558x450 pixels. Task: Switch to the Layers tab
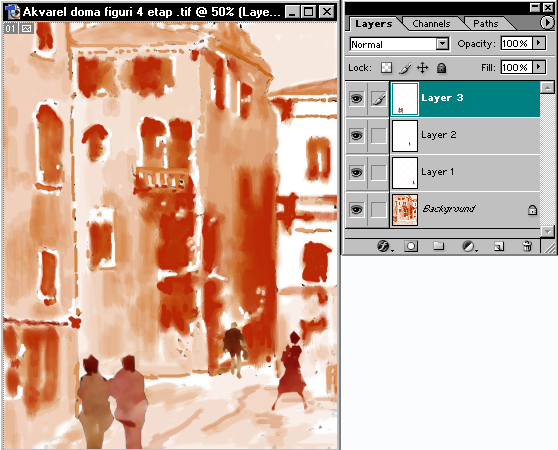(x=374, y=23)
